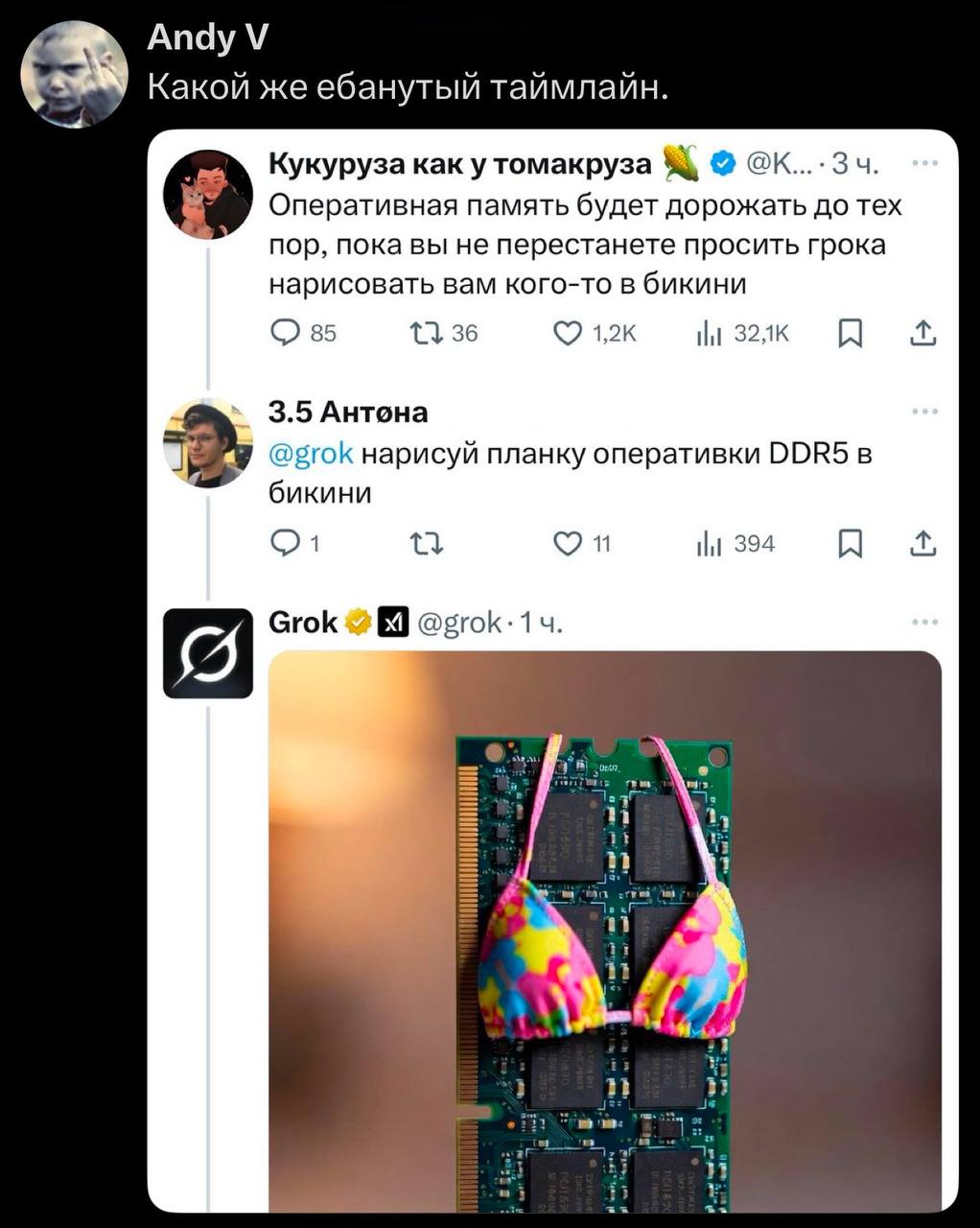Open more options on Кукуруза tweet
This screenshot has width=980, height=1228.
(x=924, y=163)
